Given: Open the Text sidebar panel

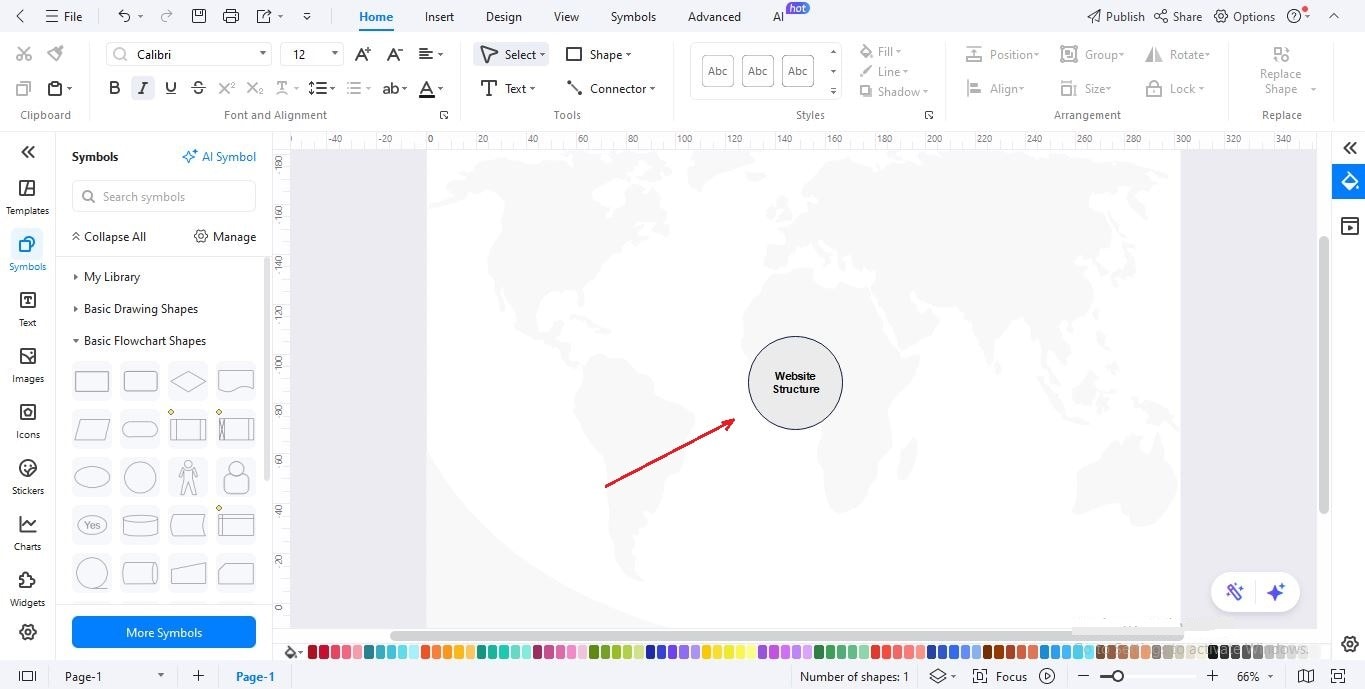Looking at the screenshot, I should click(x=27, y=309).
